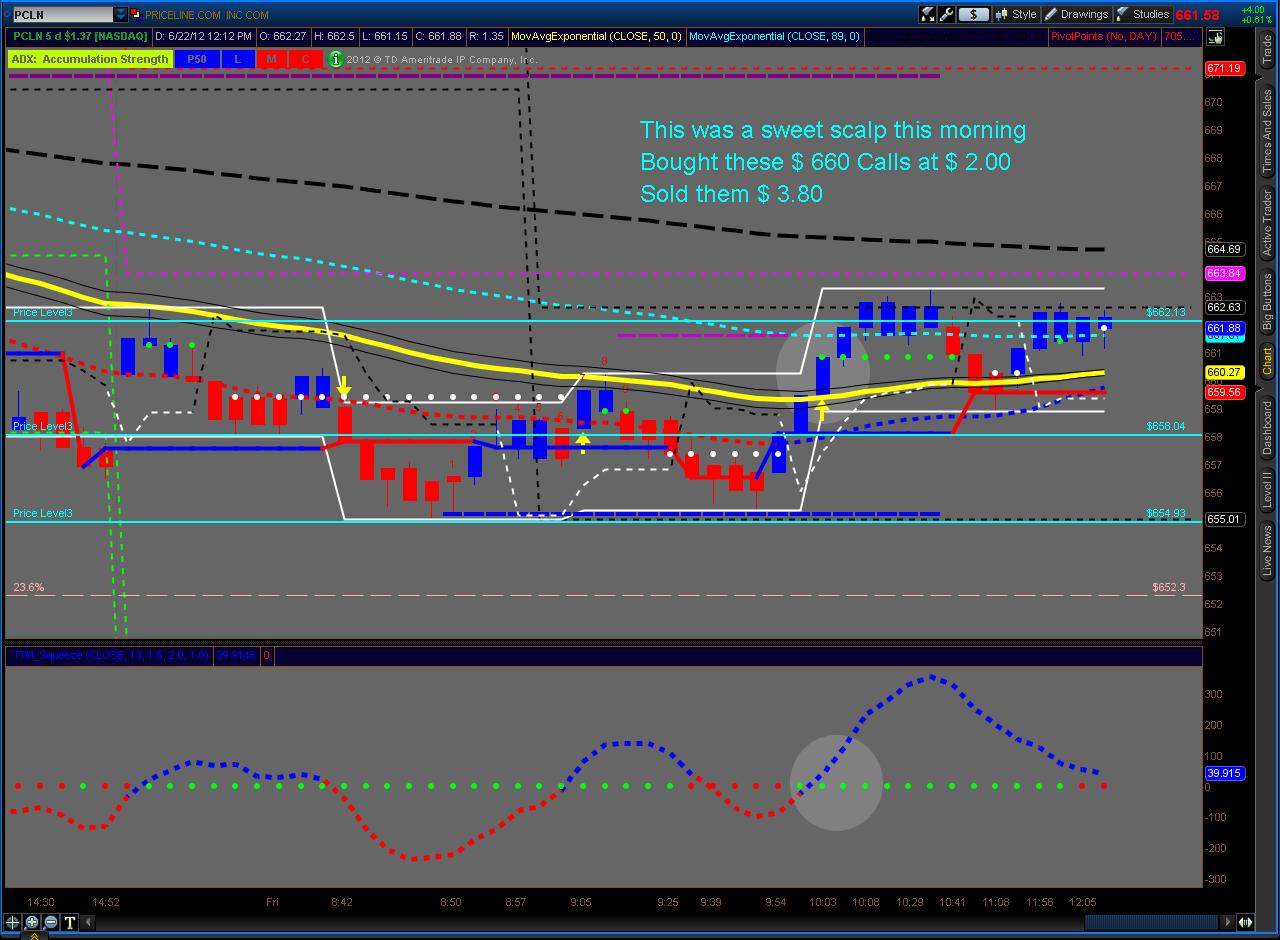
Task: Click the $662.13 price level label
Action: (x=1166, y=312)
